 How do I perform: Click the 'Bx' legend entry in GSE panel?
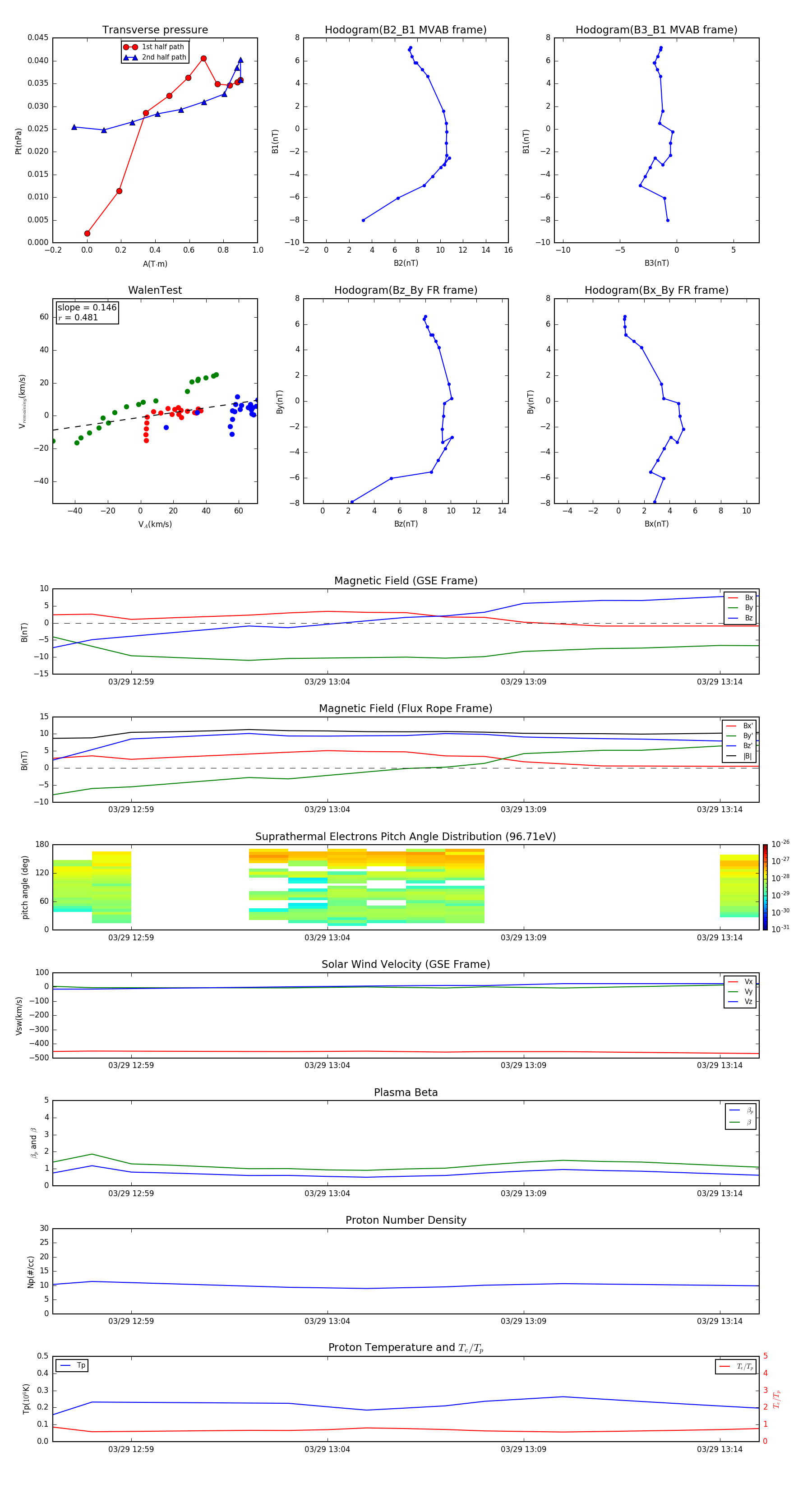740,598
